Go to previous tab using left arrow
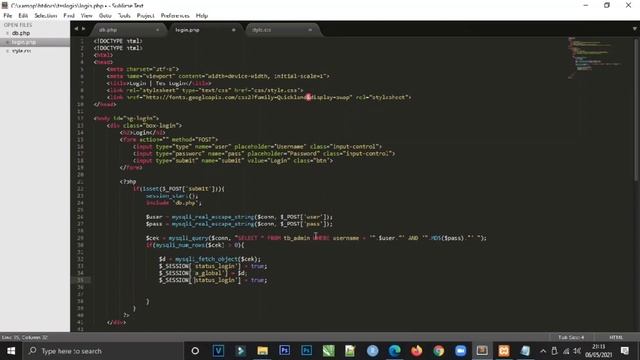The height and width of the screenshot is (360, 640). coord(76,29)
